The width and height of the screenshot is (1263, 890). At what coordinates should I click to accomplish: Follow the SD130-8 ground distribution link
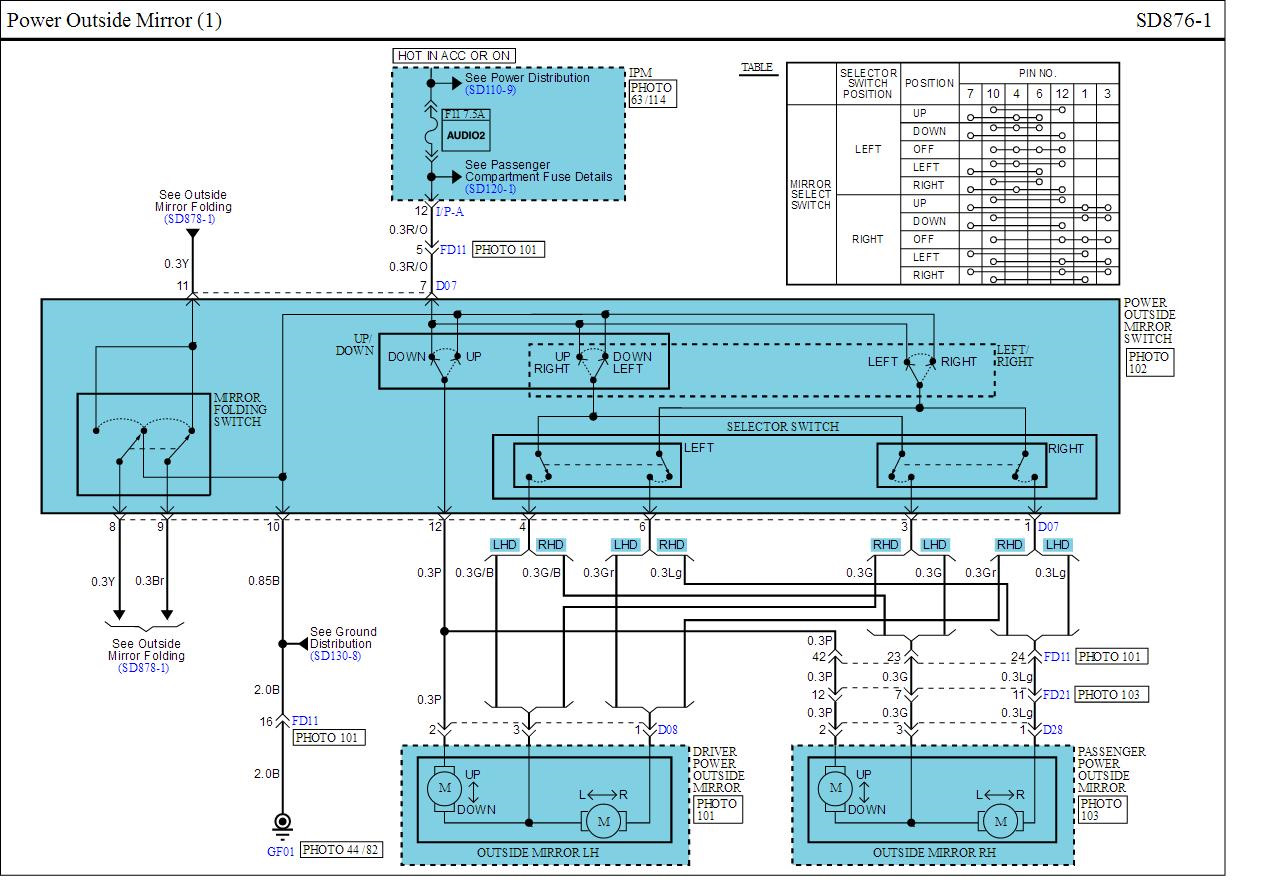pyautogui.click(x=335, y=656)
